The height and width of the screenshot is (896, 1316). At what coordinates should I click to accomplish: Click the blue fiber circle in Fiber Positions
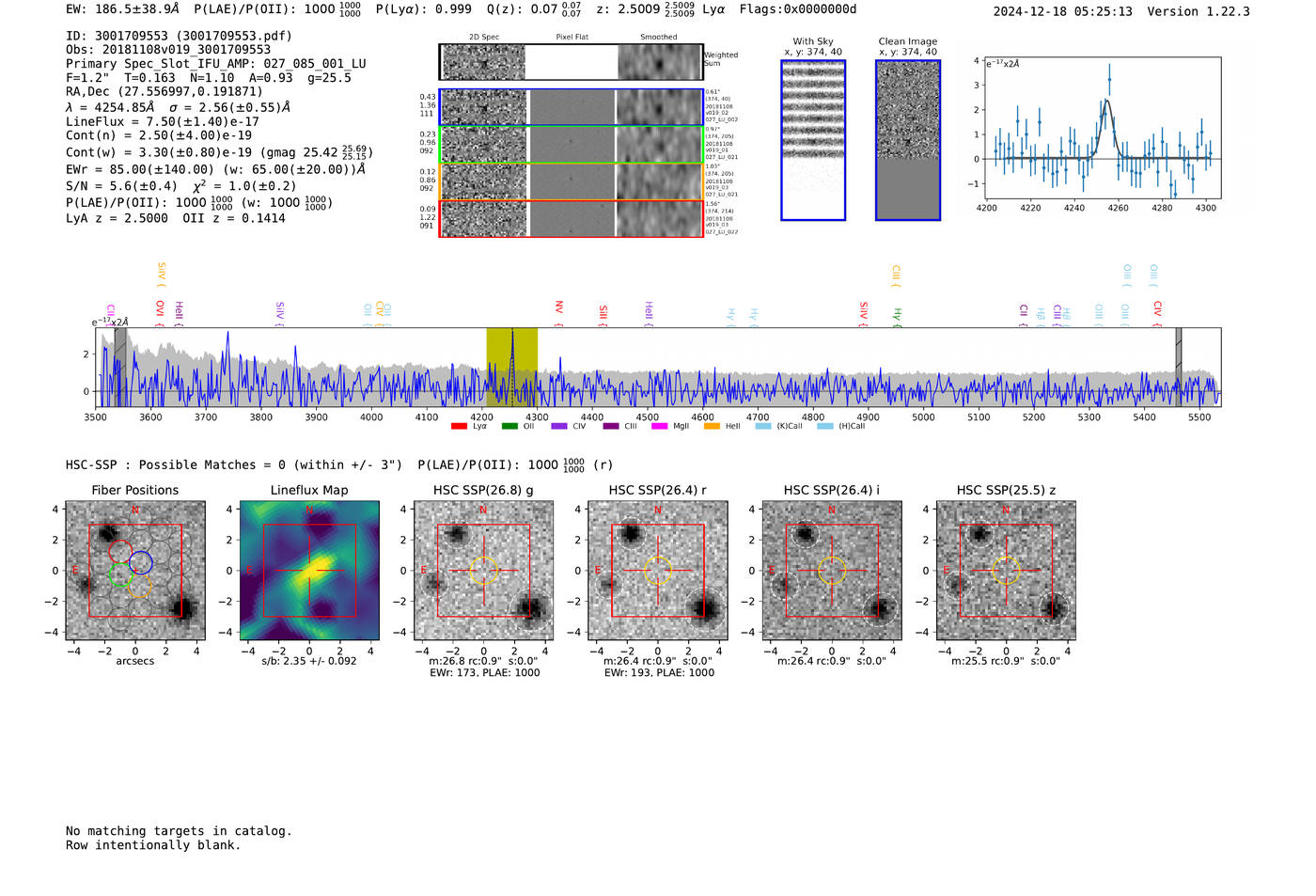(141, 562)
